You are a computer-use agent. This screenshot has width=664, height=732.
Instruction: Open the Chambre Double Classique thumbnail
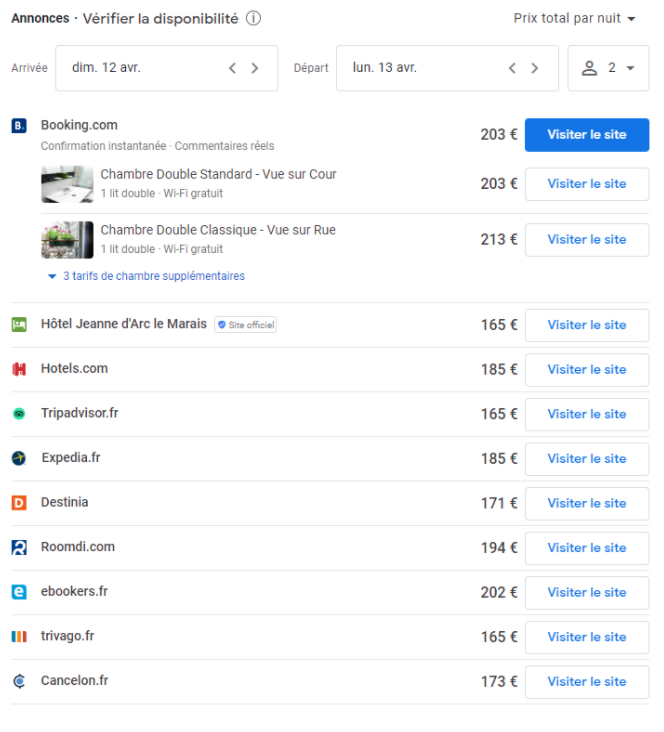(67, 240)
